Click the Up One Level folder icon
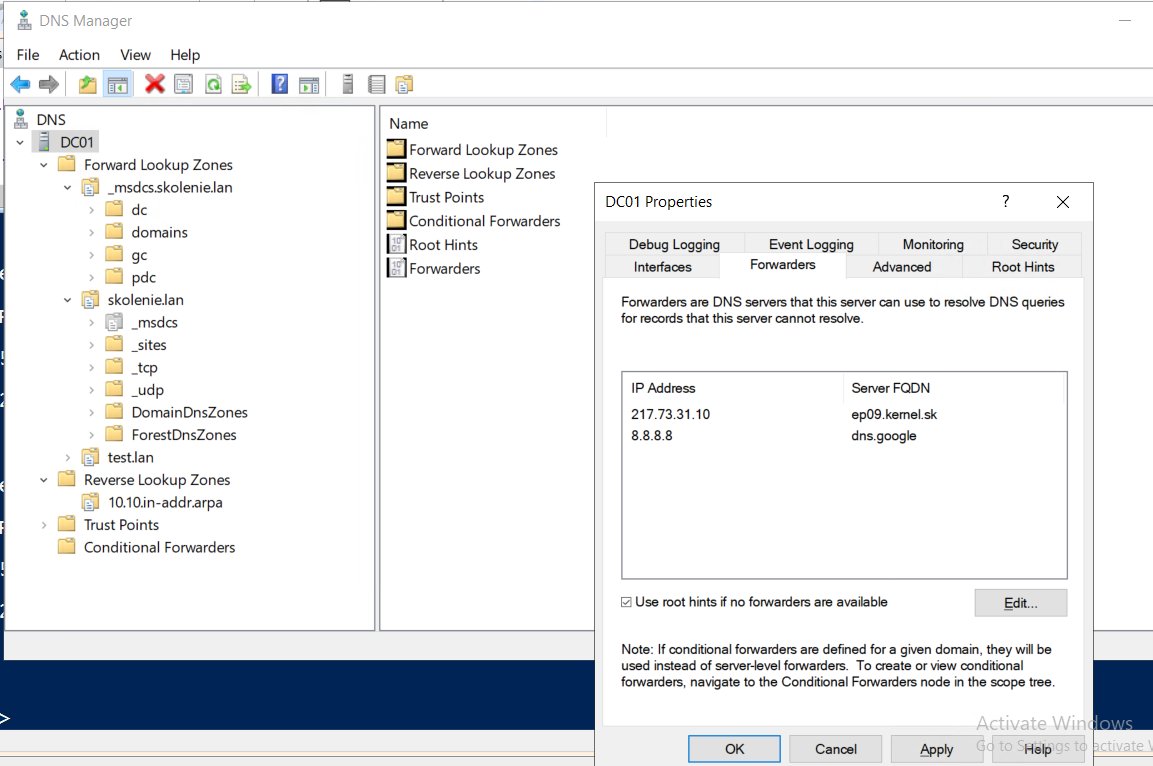The image size is (1153, 766). click(88, 85)
